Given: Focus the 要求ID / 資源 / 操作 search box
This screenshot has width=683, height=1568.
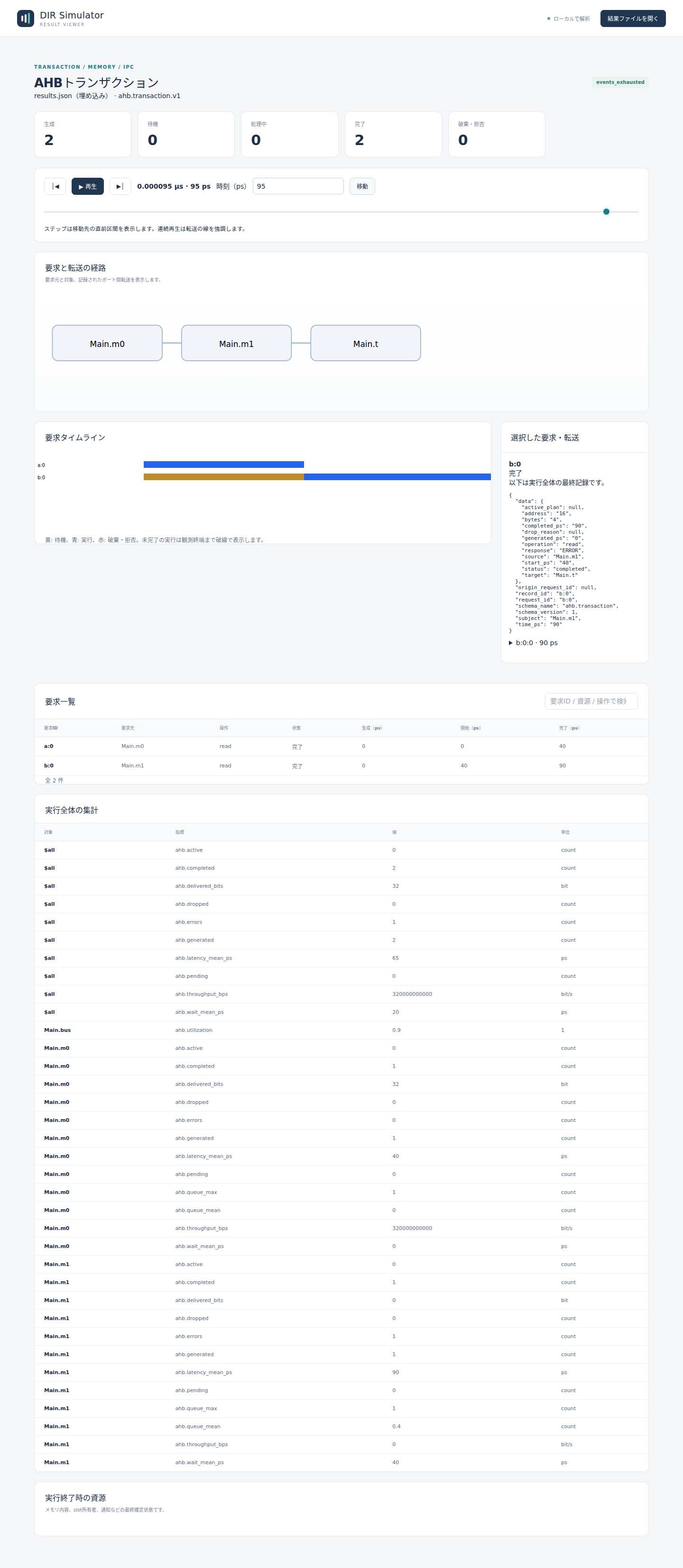Looking at the screenshot, I should point(591,701).
